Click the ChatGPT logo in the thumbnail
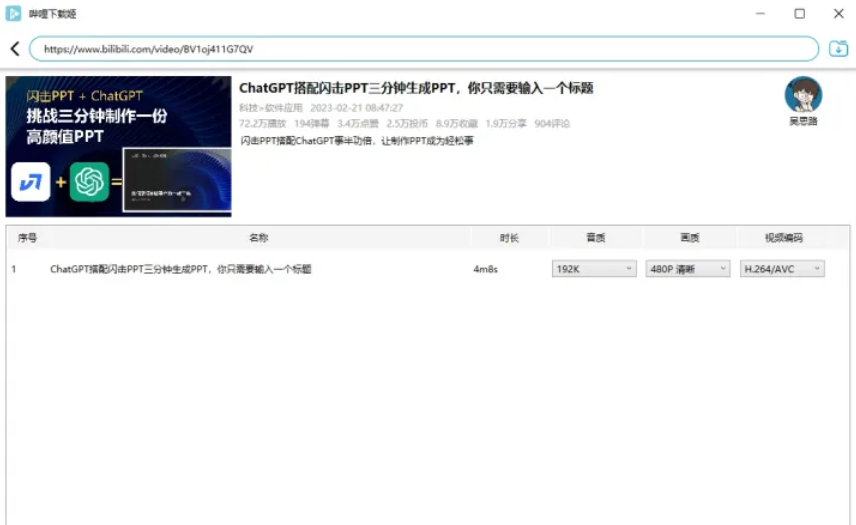 pyautogui.click(x=89, y=182)
